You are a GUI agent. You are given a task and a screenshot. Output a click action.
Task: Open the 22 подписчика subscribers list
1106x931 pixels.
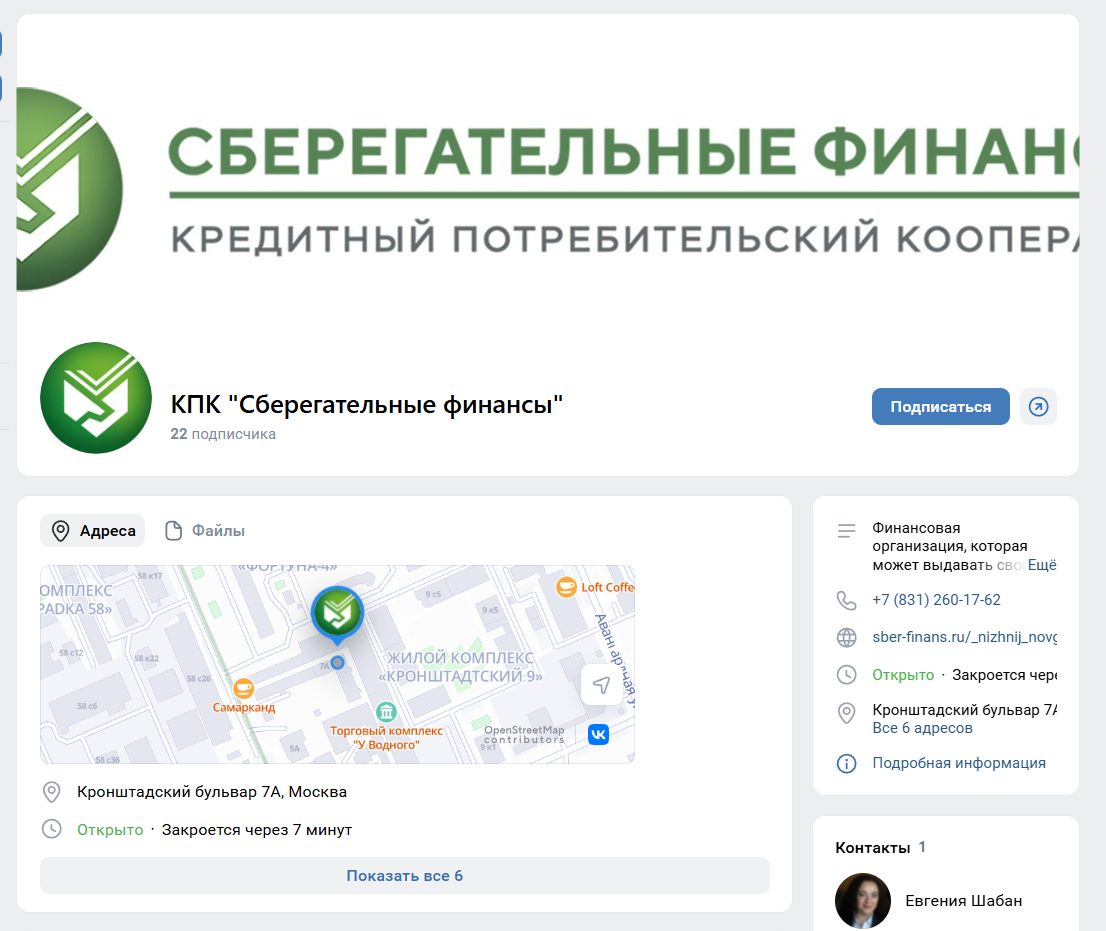pos(223,434)
